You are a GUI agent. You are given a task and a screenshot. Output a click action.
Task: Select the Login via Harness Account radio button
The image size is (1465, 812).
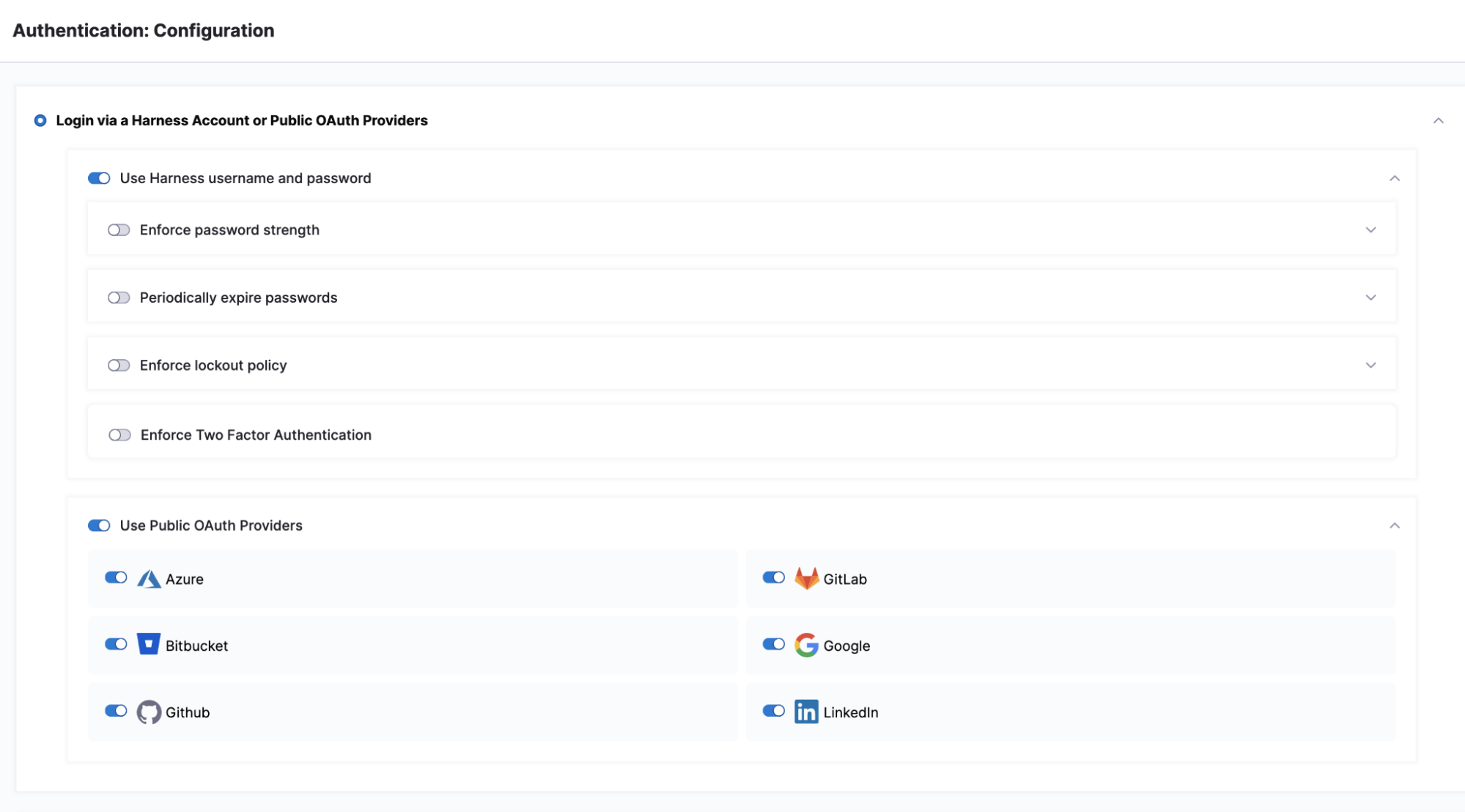coord(40,120)
